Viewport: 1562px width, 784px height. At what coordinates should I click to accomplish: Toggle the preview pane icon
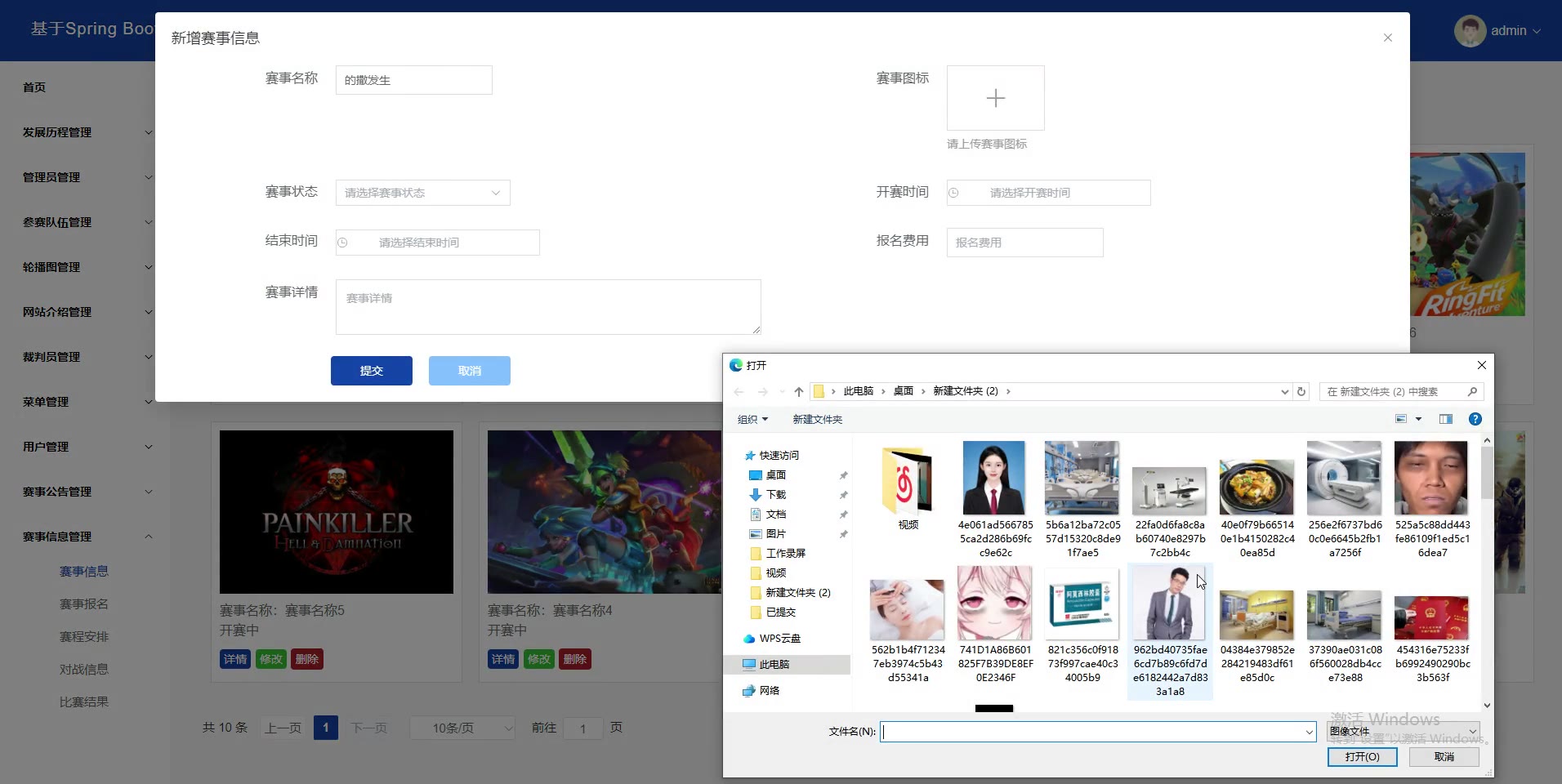click(x=1445, y=419)
